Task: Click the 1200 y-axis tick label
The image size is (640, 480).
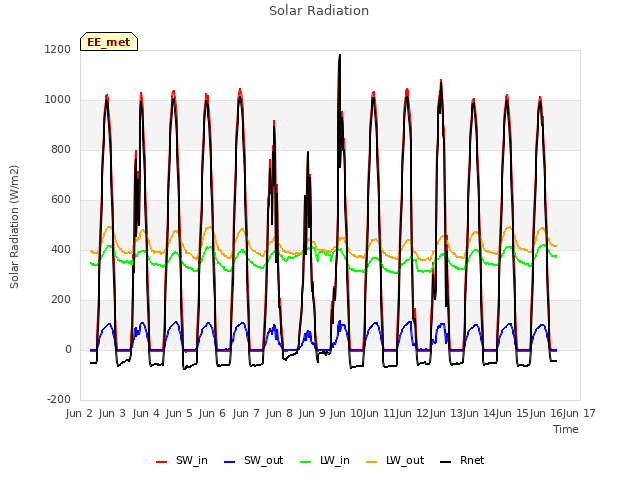Action: [x=58, y=50]
